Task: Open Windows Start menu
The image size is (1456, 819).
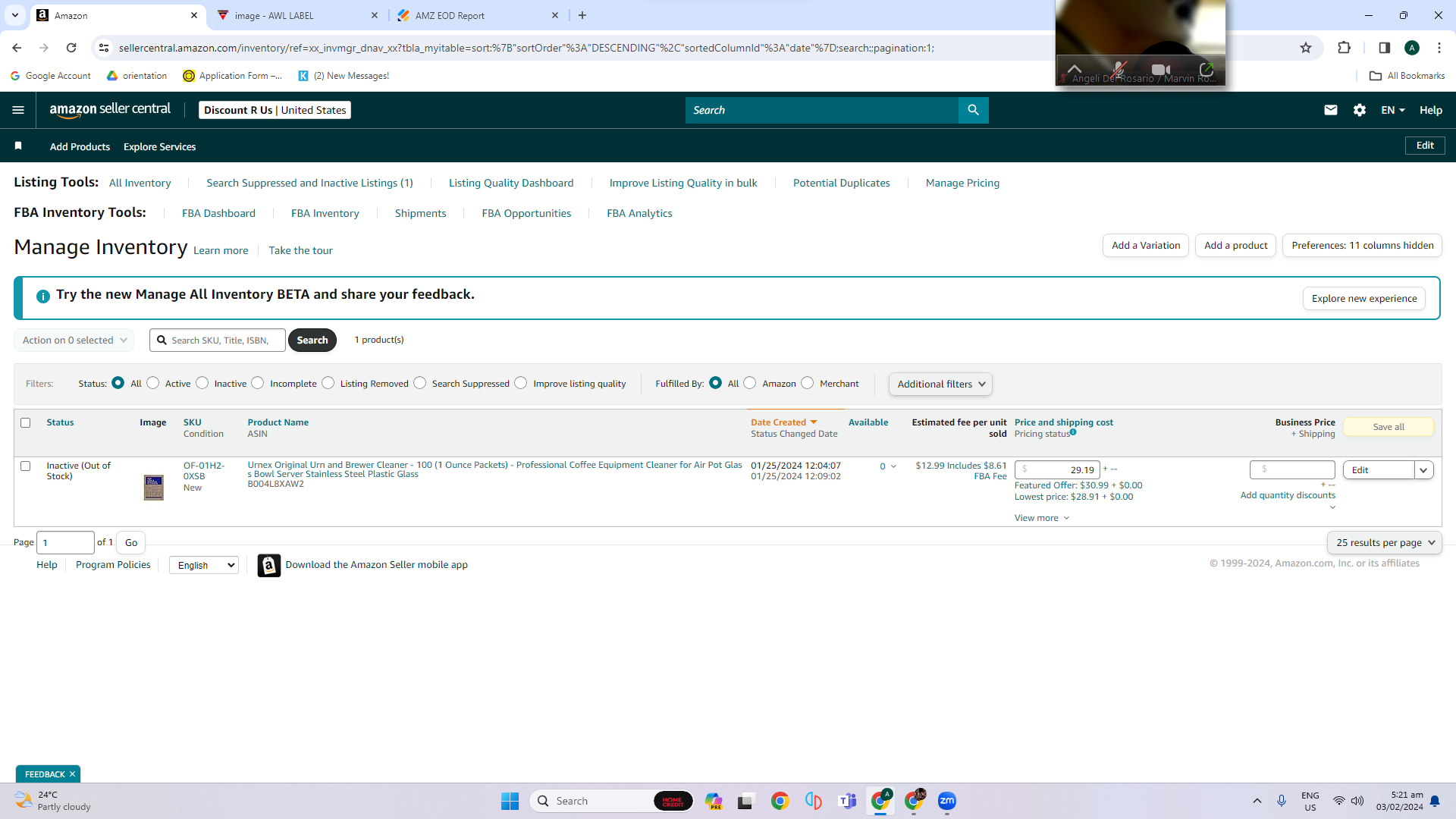Action: click(510, 801)
